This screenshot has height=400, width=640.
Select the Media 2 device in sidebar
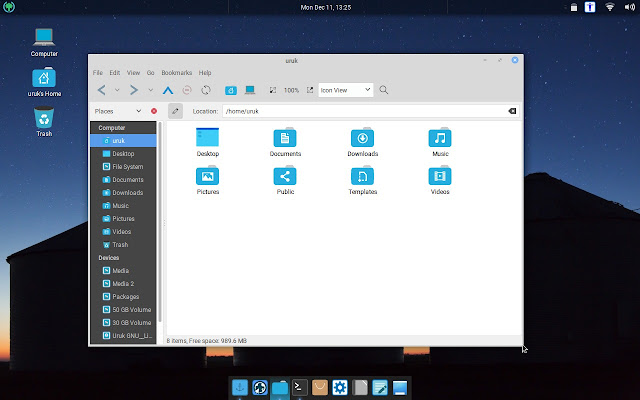(123, 284)
